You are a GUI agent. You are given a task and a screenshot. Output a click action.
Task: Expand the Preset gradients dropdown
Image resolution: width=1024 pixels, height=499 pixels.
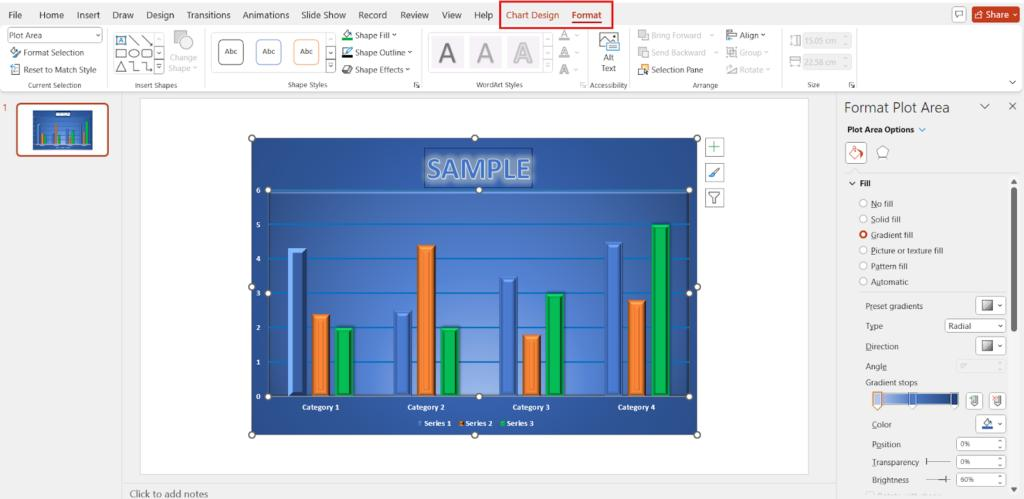991,306
